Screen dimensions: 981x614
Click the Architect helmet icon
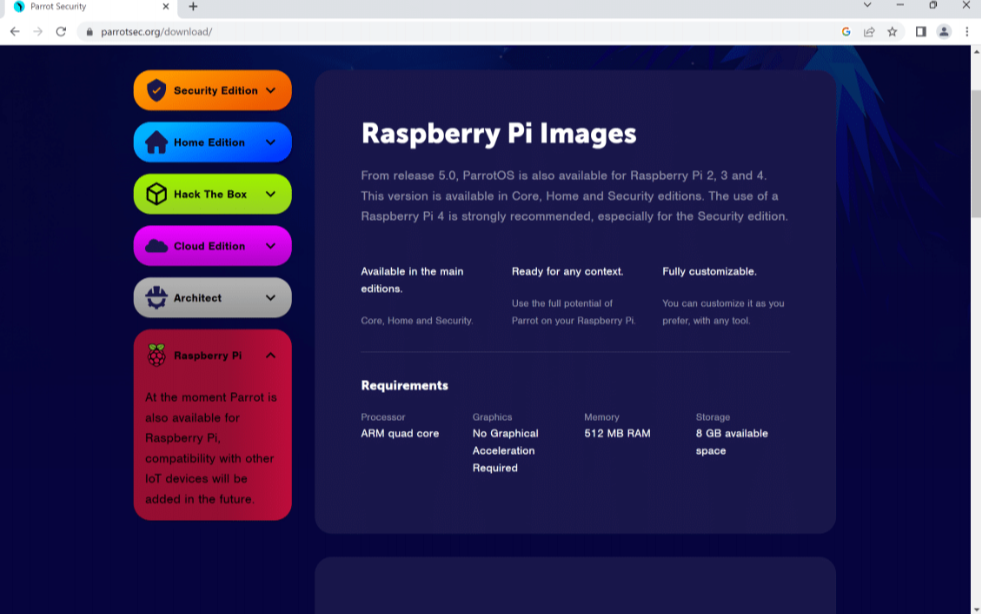[156, 298]
